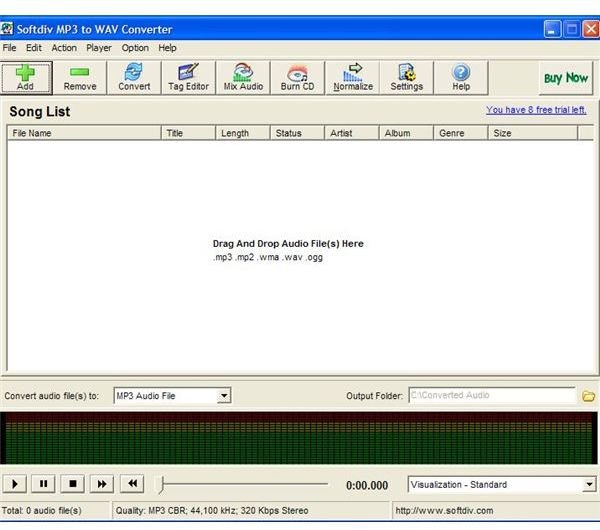Open the Option menu

pyautogui.click(x=135, y=48)
